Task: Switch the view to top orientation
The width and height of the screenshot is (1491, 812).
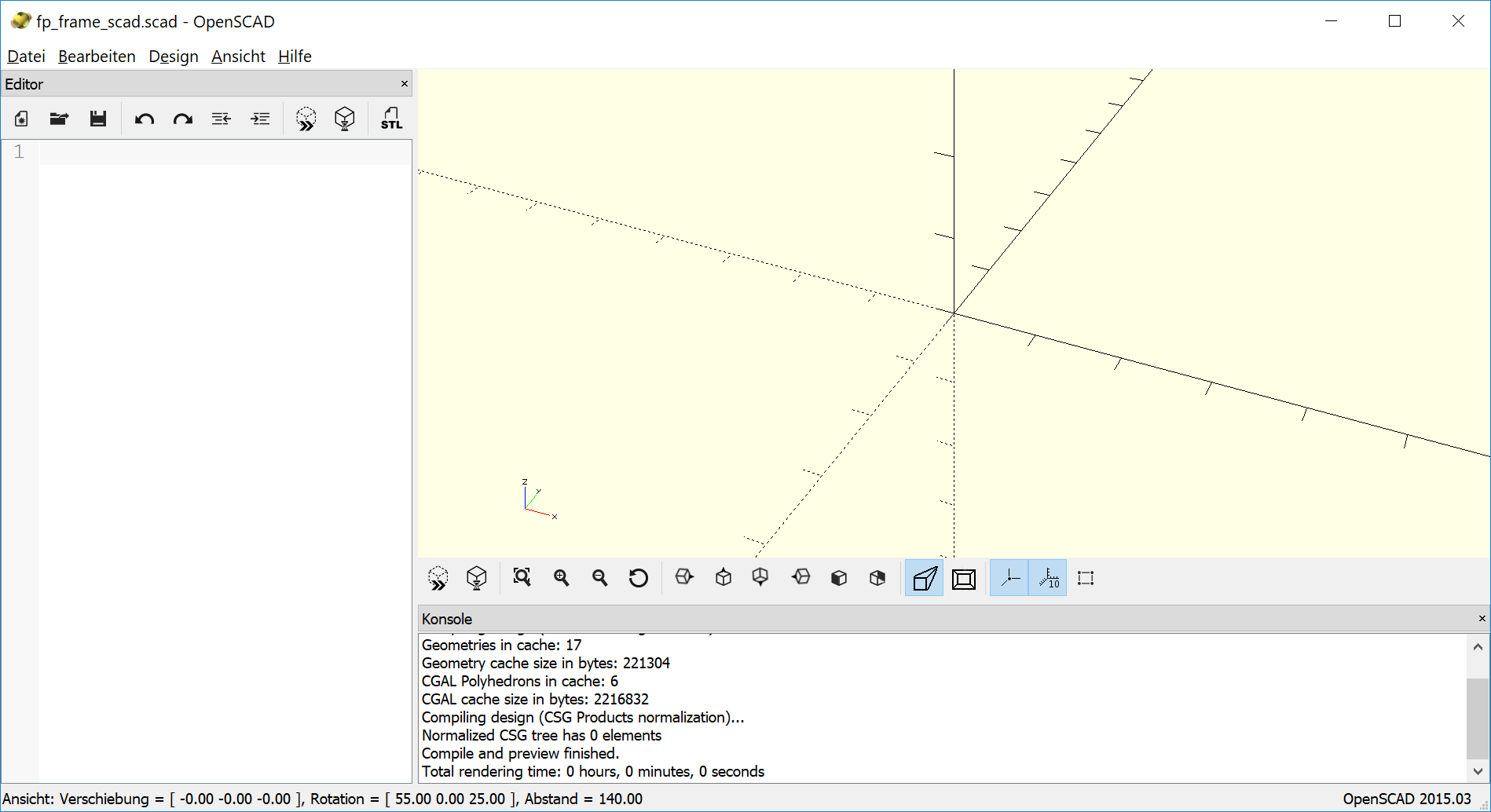Action: [723, 577]
